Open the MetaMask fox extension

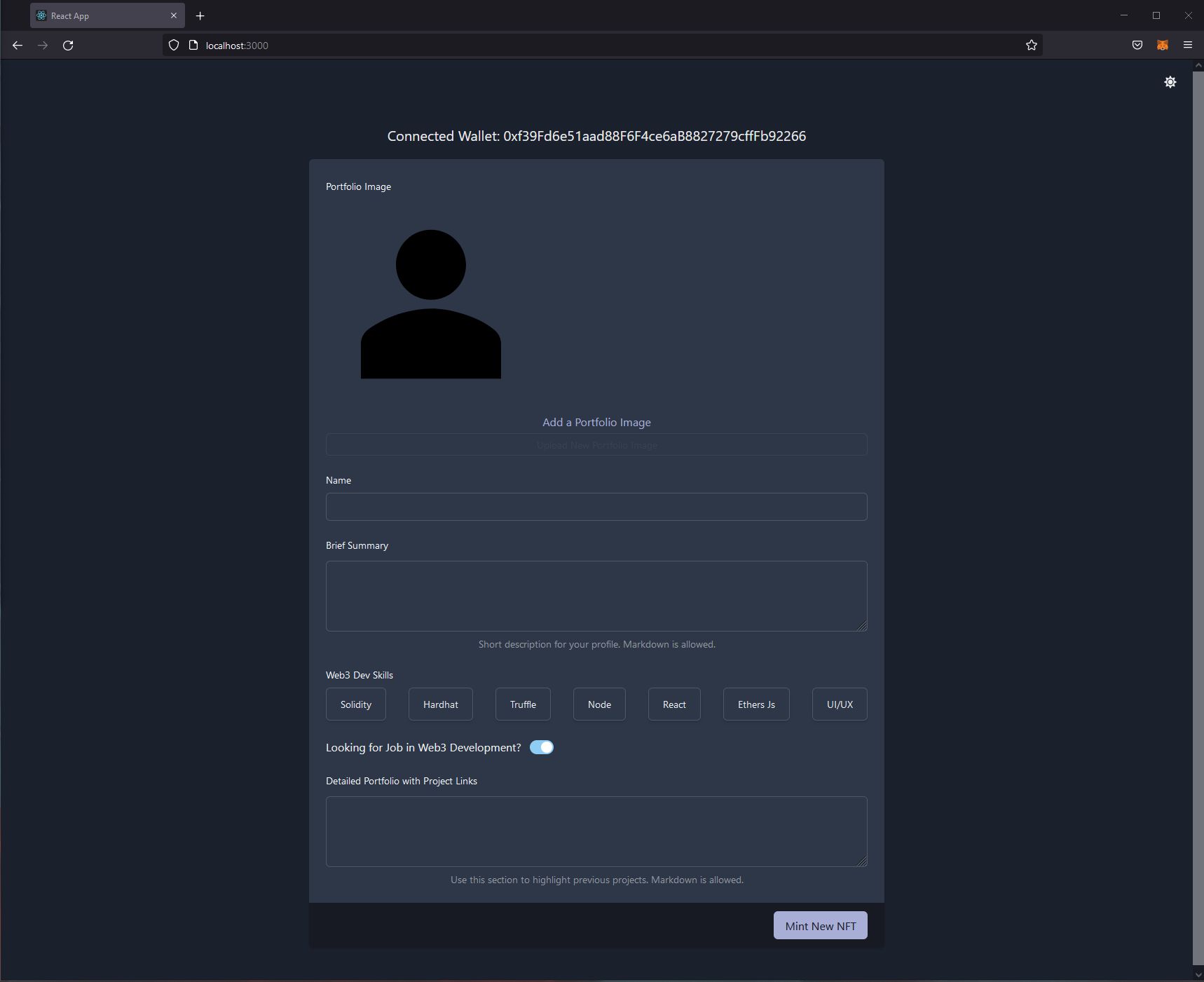coord(1162,46)
